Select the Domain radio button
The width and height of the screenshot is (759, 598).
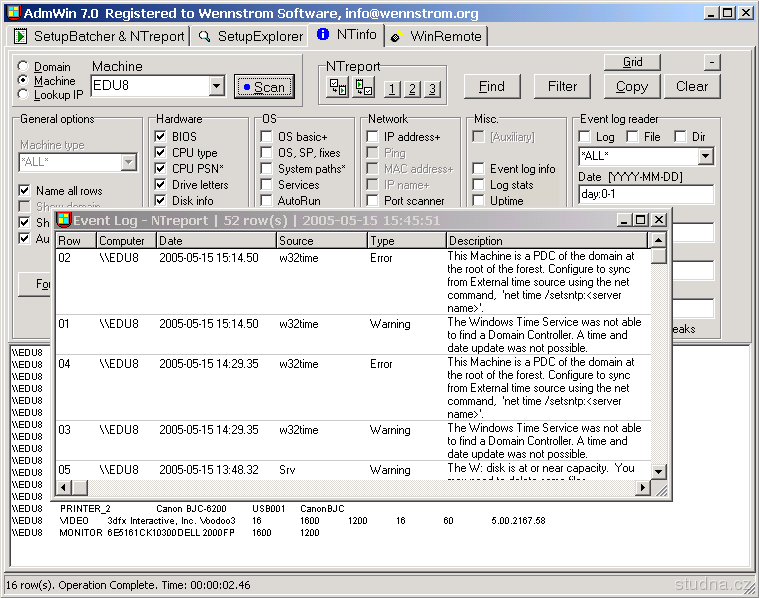(23, 67)
